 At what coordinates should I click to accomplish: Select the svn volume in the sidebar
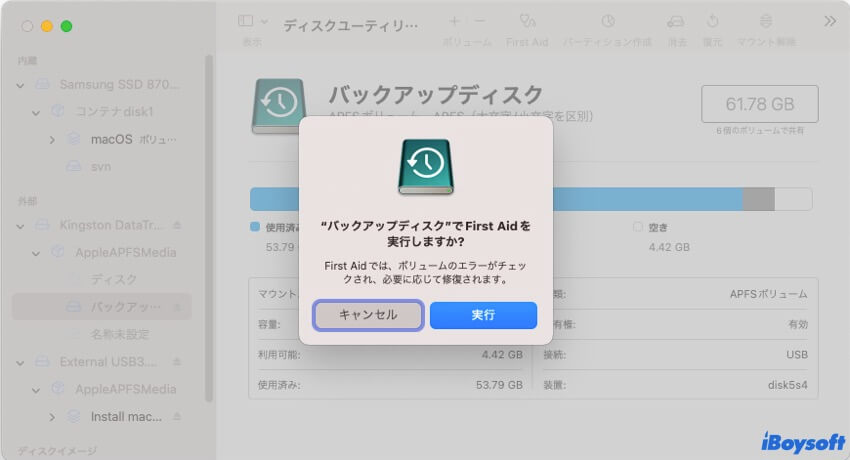101,166
